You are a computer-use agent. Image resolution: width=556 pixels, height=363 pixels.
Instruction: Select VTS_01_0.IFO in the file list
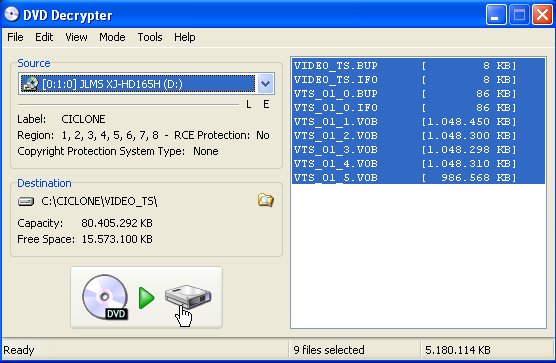[x=418, y=107]
